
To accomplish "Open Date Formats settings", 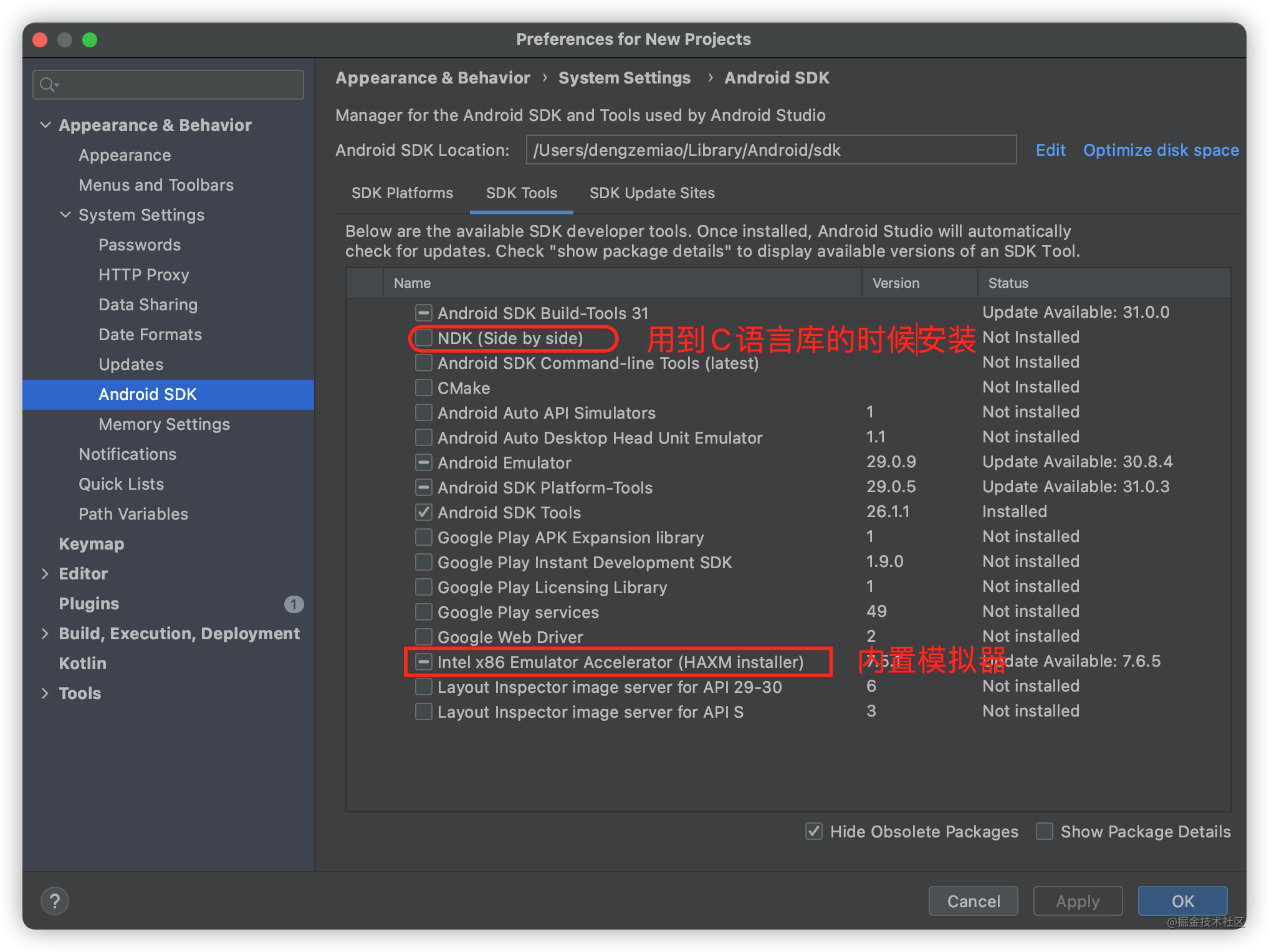I will pyautogui.click(x=150, y=335).
